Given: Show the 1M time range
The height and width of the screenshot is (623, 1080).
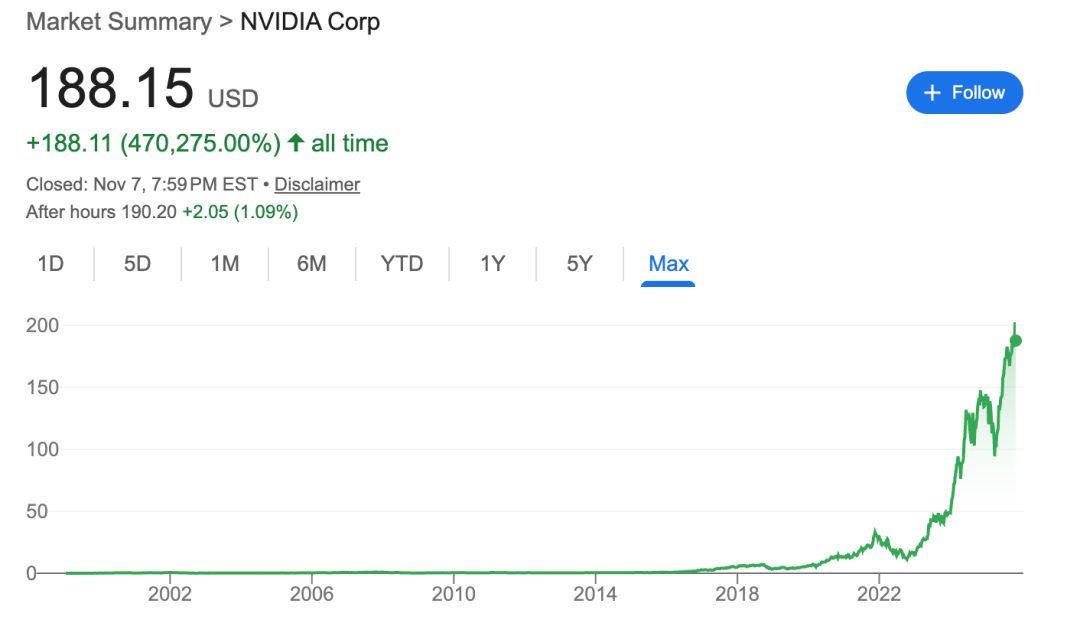Looking at the screenshot, I should pyautogui.click(x=224, y=264).
